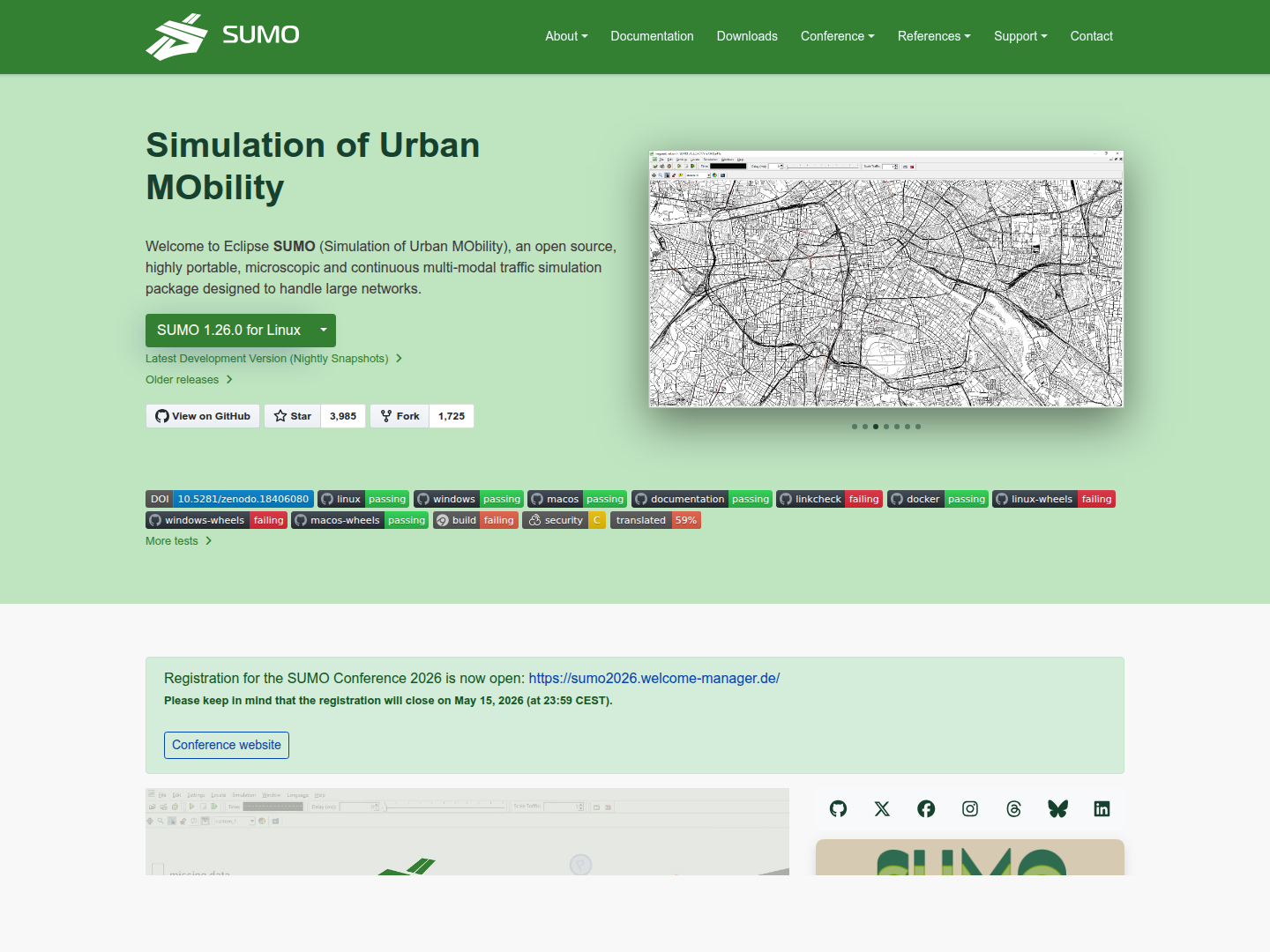This screenshot has width=1270, height=952.
Task: Open the Contact nav item
Action: (1091, 36)
